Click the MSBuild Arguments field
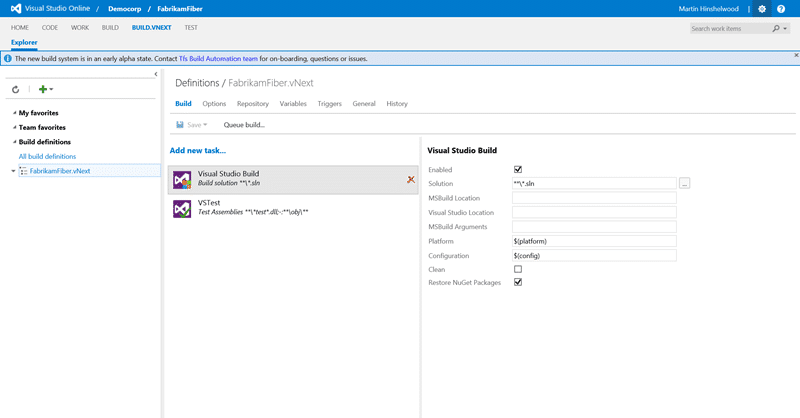The height and width of the screenshot is (418, 800). pyautogui.click(x=594, y=227)
